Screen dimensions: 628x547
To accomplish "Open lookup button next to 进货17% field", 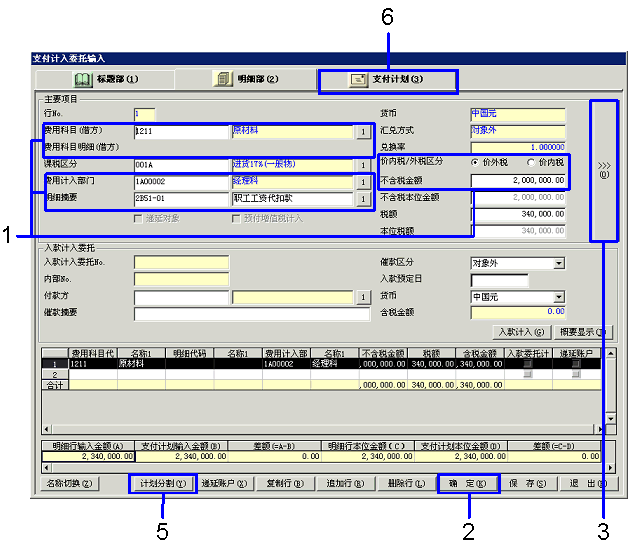I will click(363, 165).
